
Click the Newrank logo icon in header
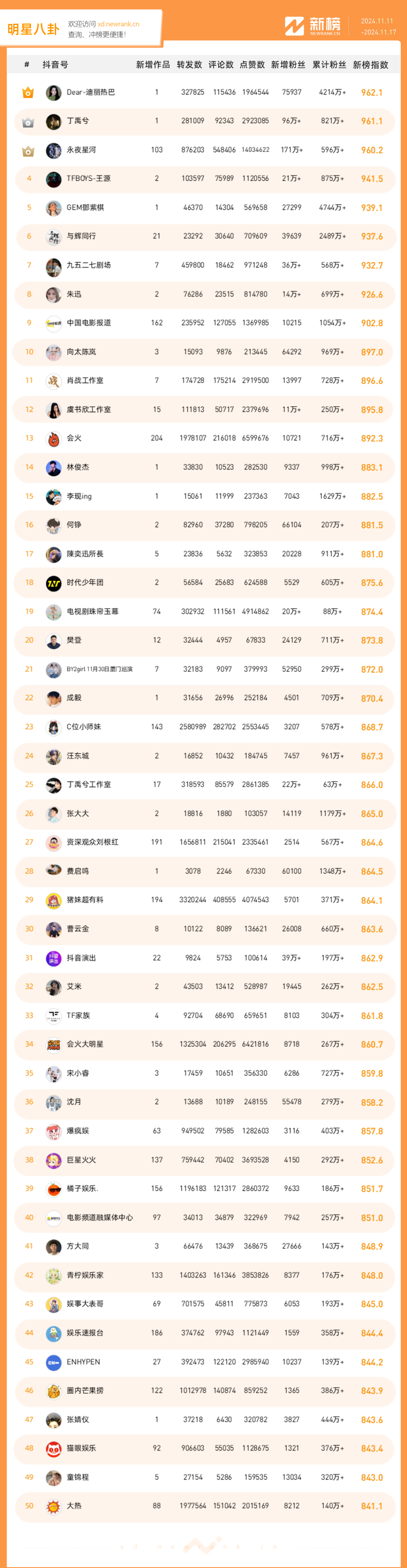tap(294, 26)
